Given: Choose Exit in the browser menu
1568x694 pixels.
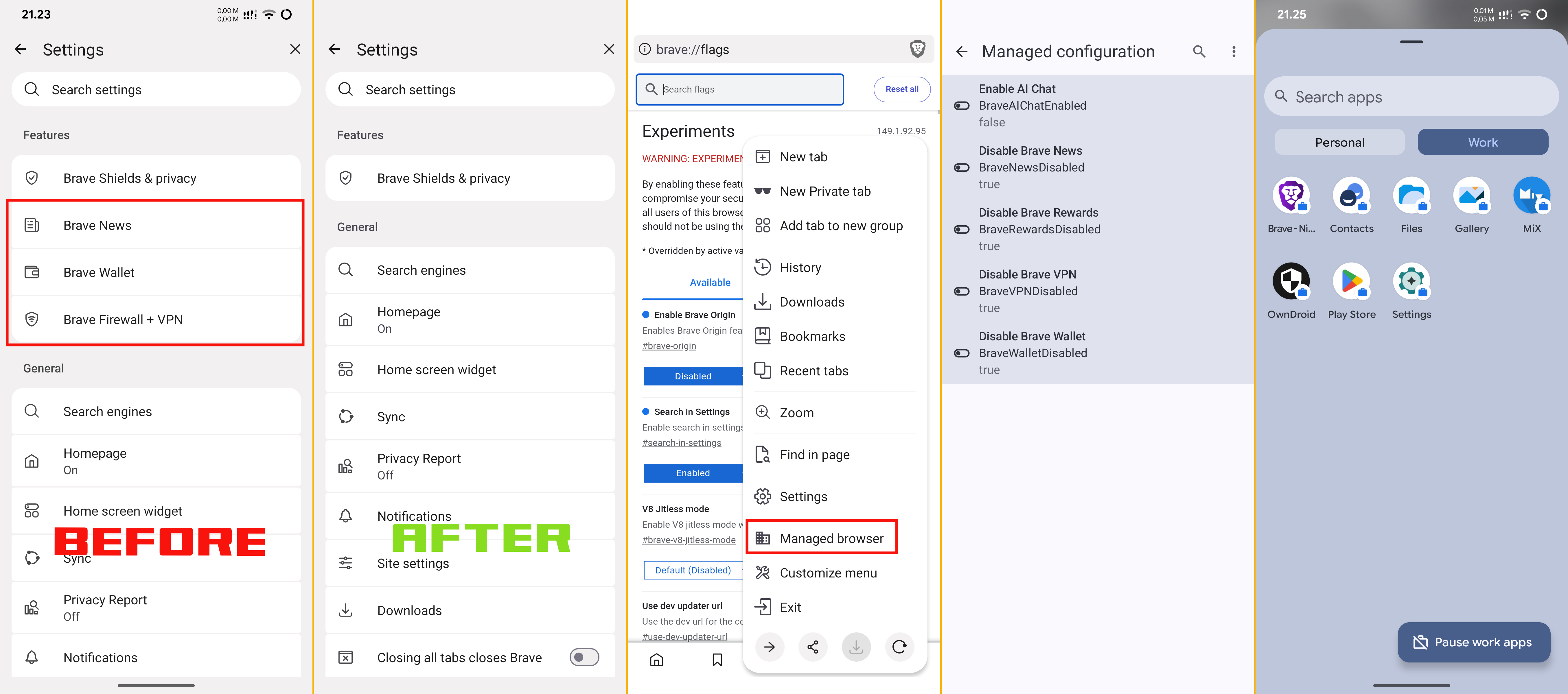Looking at the screenshot, I should point(835,607).
